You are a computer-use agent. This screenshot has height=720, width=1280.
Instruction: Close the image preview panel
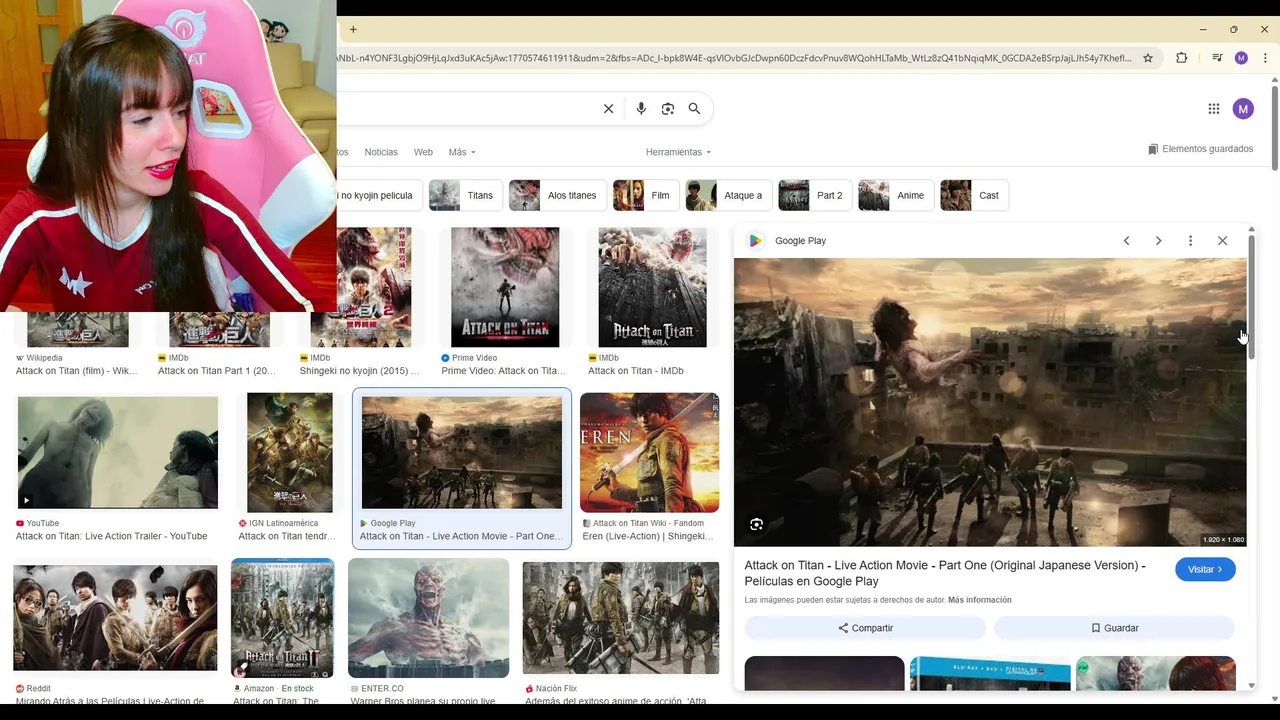[x=1222, y=241]
